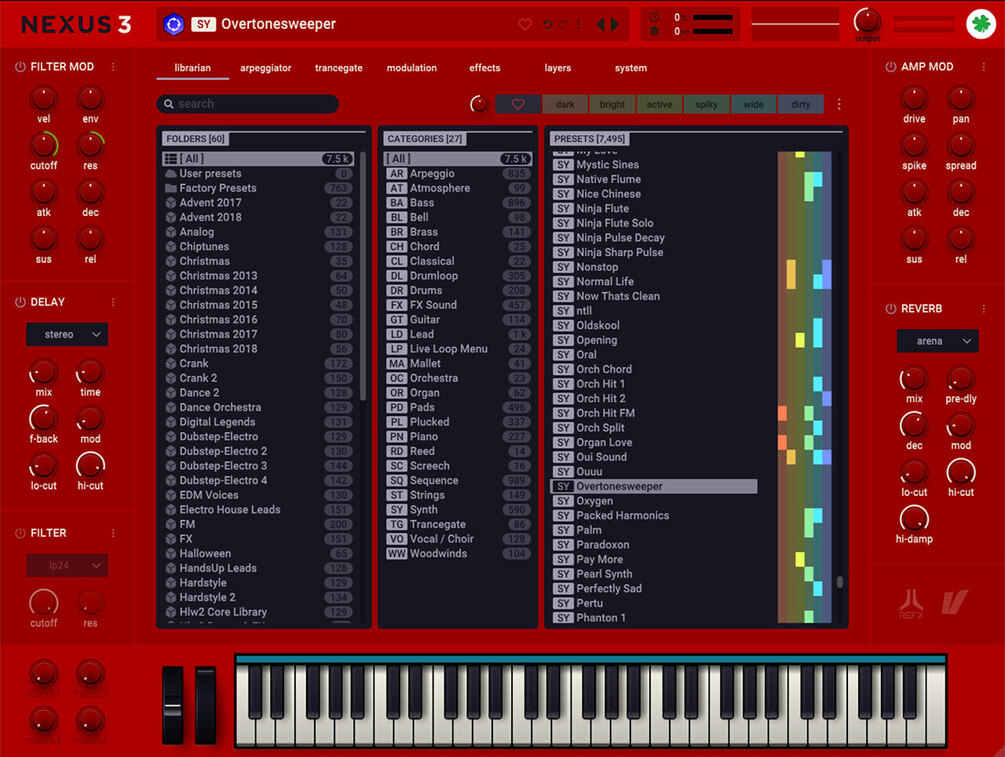Image resolution: width=1005 pixels, height=757 pixels.
Task: Click the modulation wheel
Action: coord(205,705)
